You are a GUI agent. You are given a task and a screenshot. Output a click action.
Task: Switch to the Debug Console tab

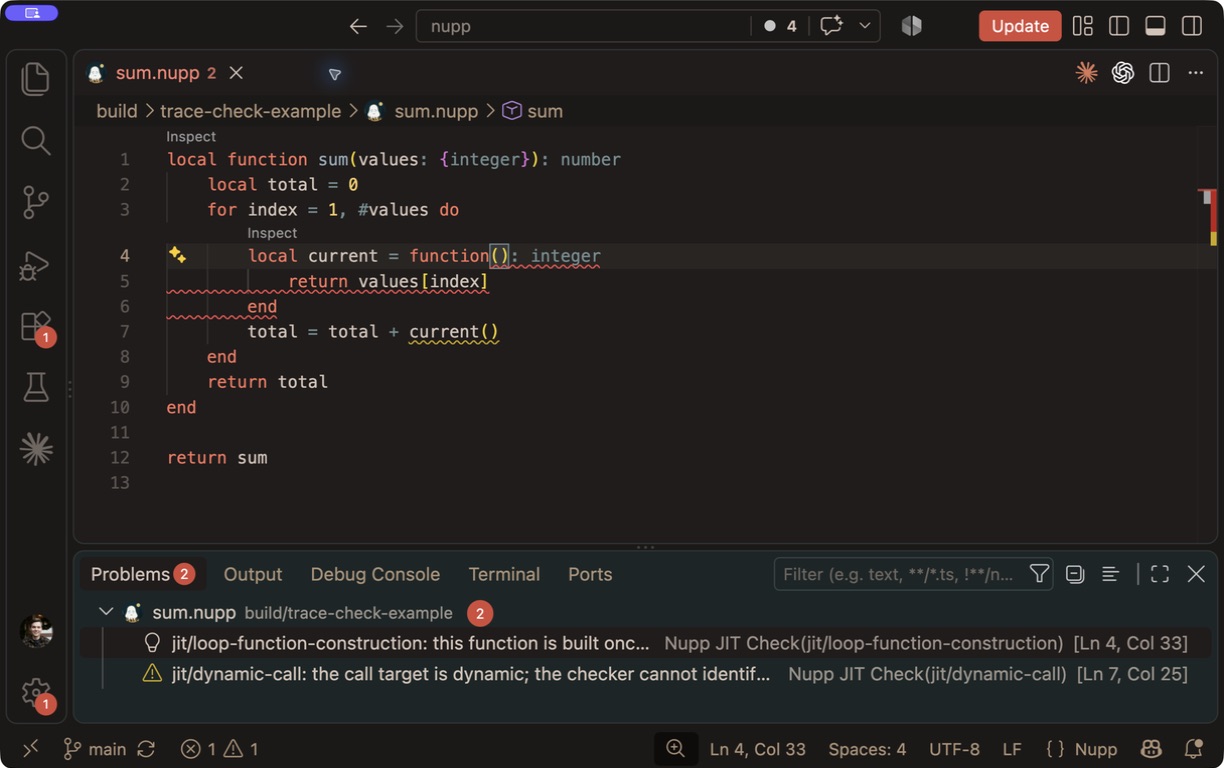point(375,574)
